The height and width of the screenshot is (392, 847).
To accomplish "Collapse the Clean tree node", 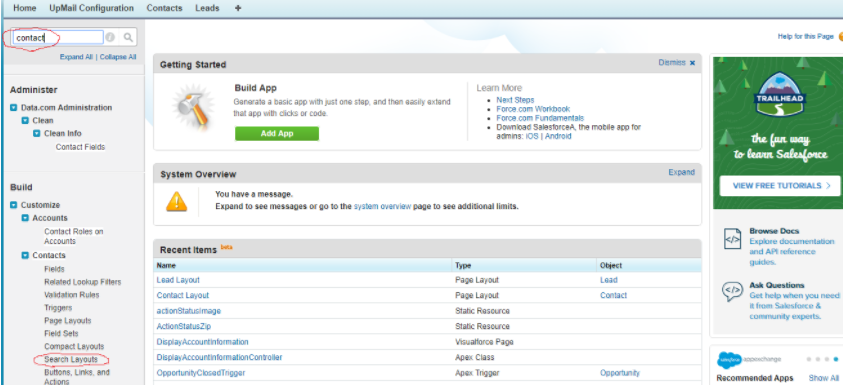I will [x=25, y=120].
